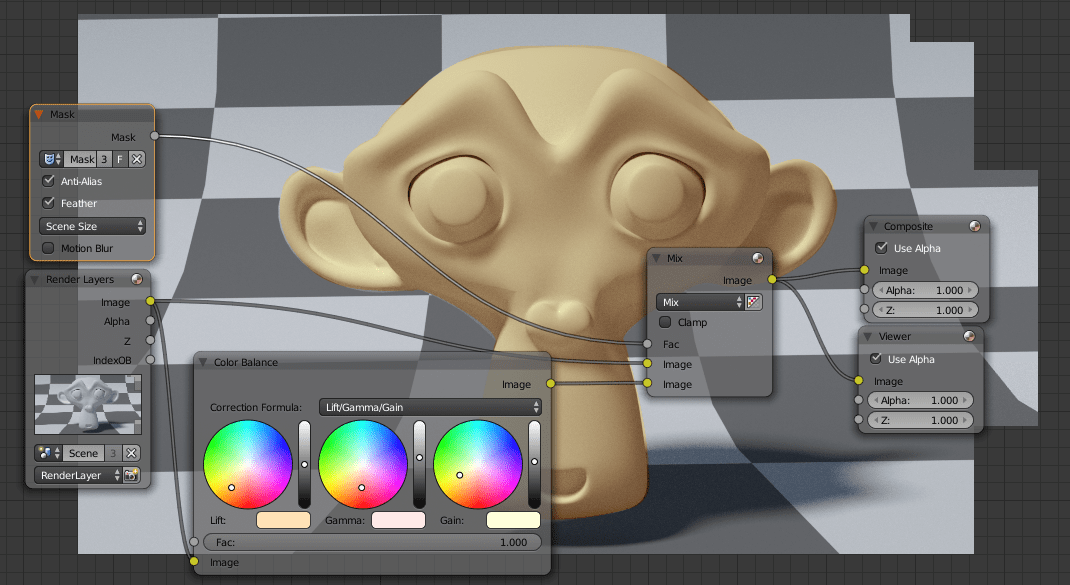
Task: Adjust the Fac slider on the Color Balance node
Action: tap(372, 541)
